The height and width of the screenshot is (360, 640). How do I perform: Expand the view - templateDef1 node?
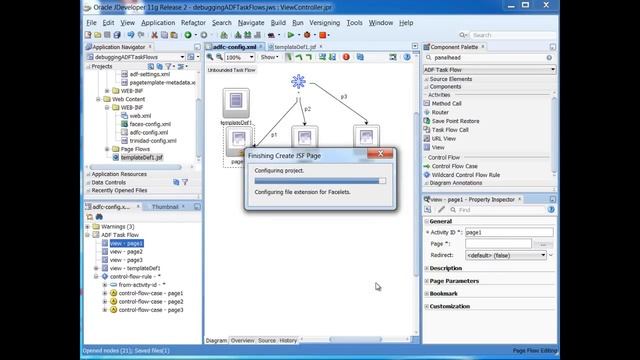click(96, 268)
